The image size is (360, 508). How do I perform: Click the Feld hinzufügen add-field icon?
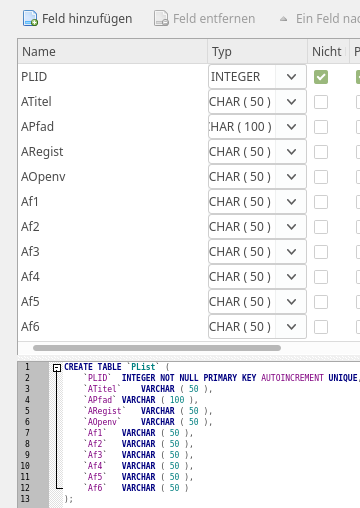(x=30, y=19)
